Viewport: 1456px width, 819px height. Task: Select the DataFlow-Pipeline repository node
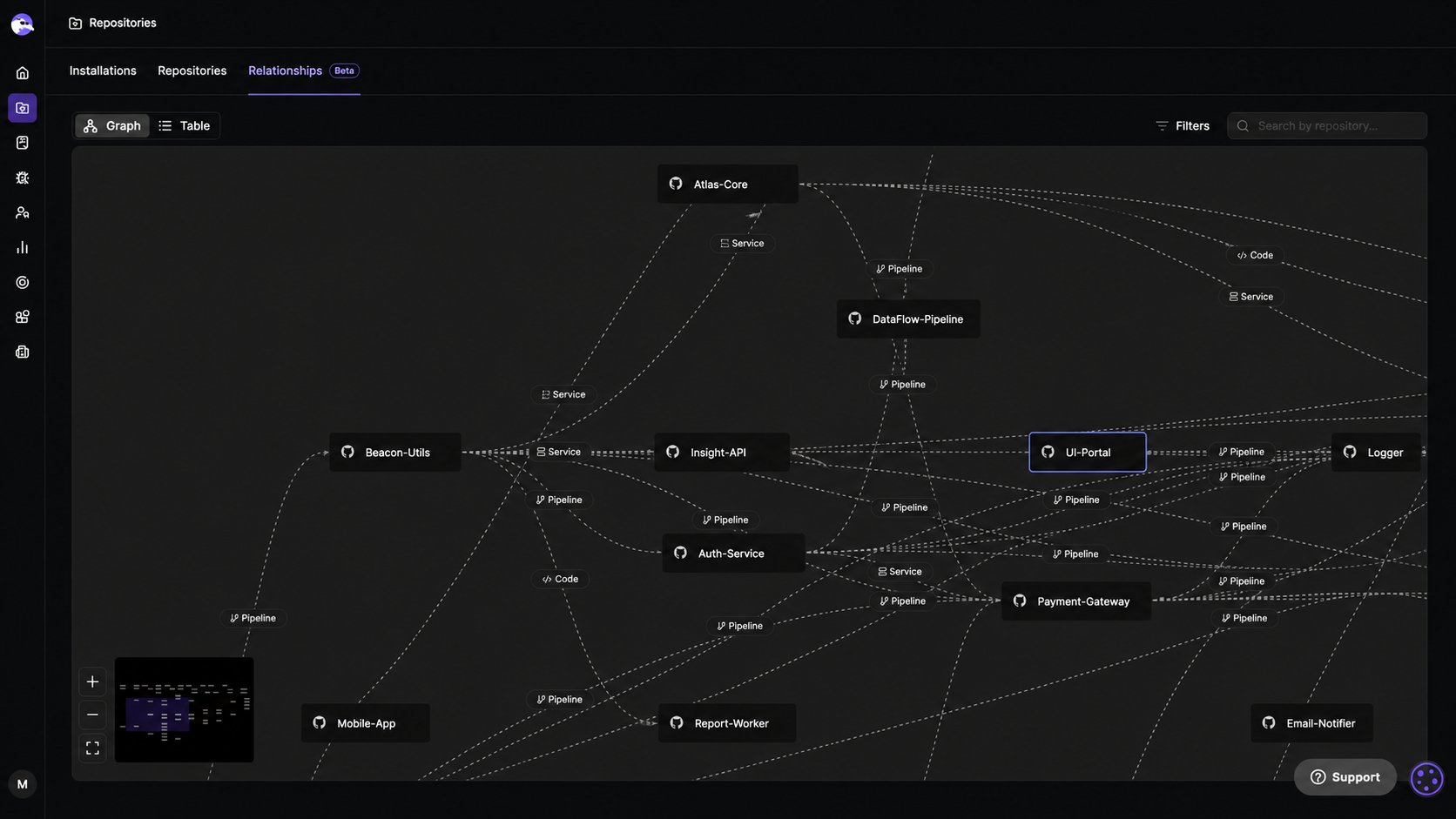click(x=908, y=319)
